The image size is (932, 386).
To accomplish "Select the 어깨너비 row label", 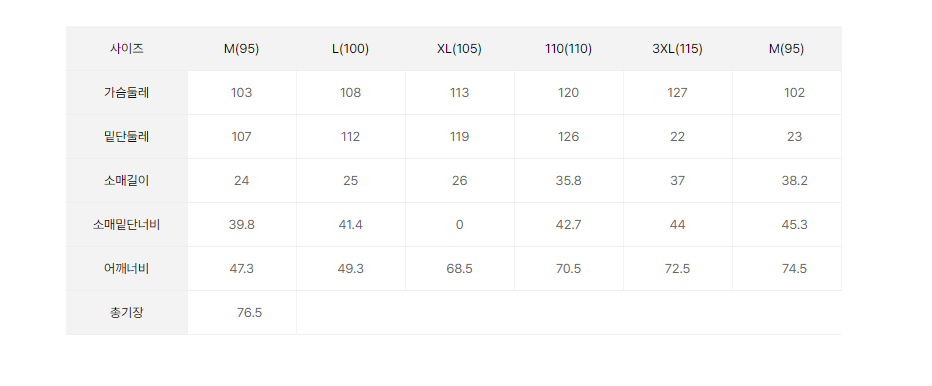I will (127, 269).
